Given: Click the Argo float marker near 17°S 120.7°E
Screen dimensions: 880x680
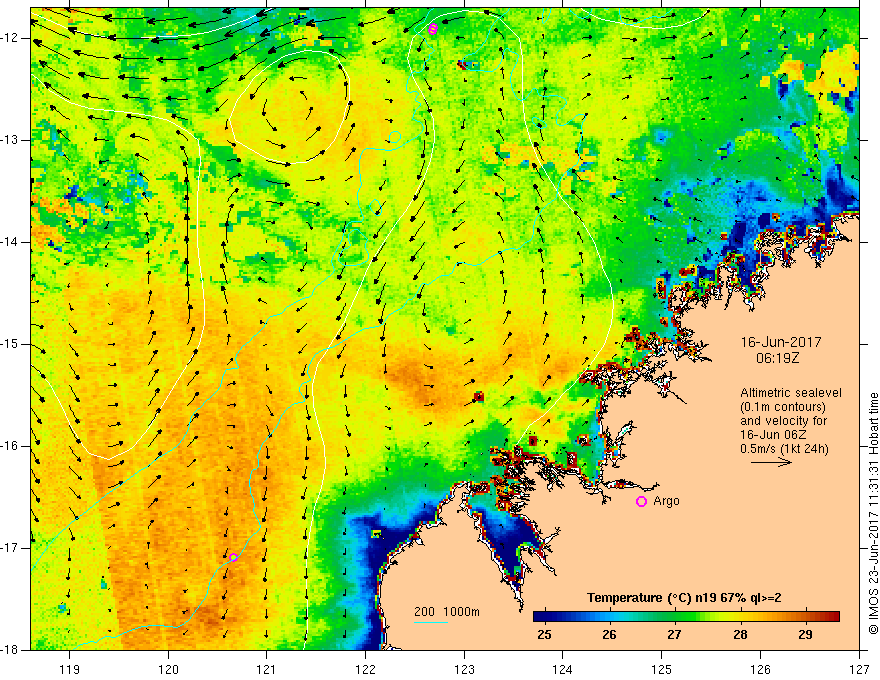Looking at the screenshot, I should (x=233, y=557).
